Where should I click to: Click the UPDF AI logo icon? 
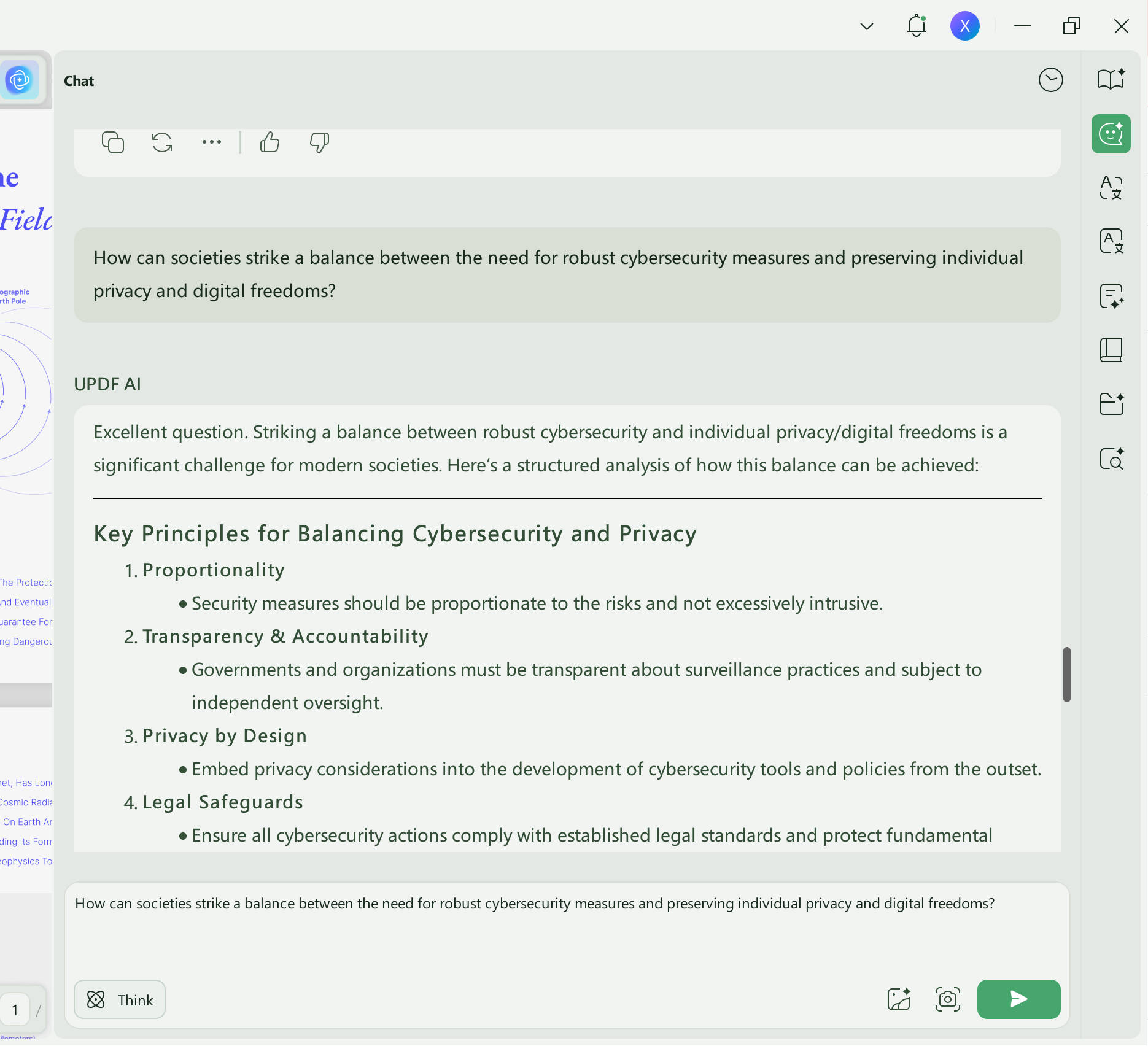coord(20,80)
